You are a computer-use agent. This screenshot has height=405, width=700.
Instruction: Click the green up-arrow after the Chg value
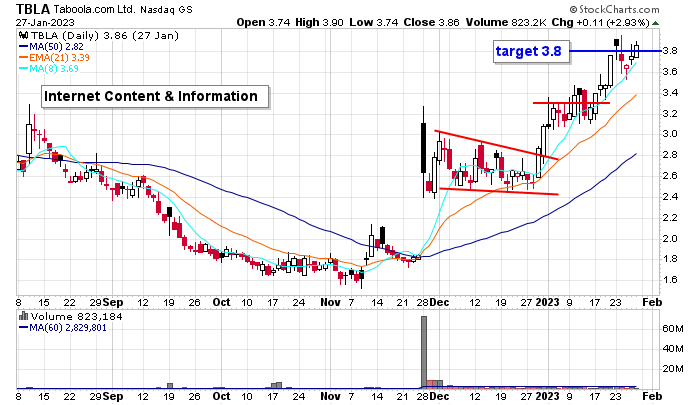(655, 23)
